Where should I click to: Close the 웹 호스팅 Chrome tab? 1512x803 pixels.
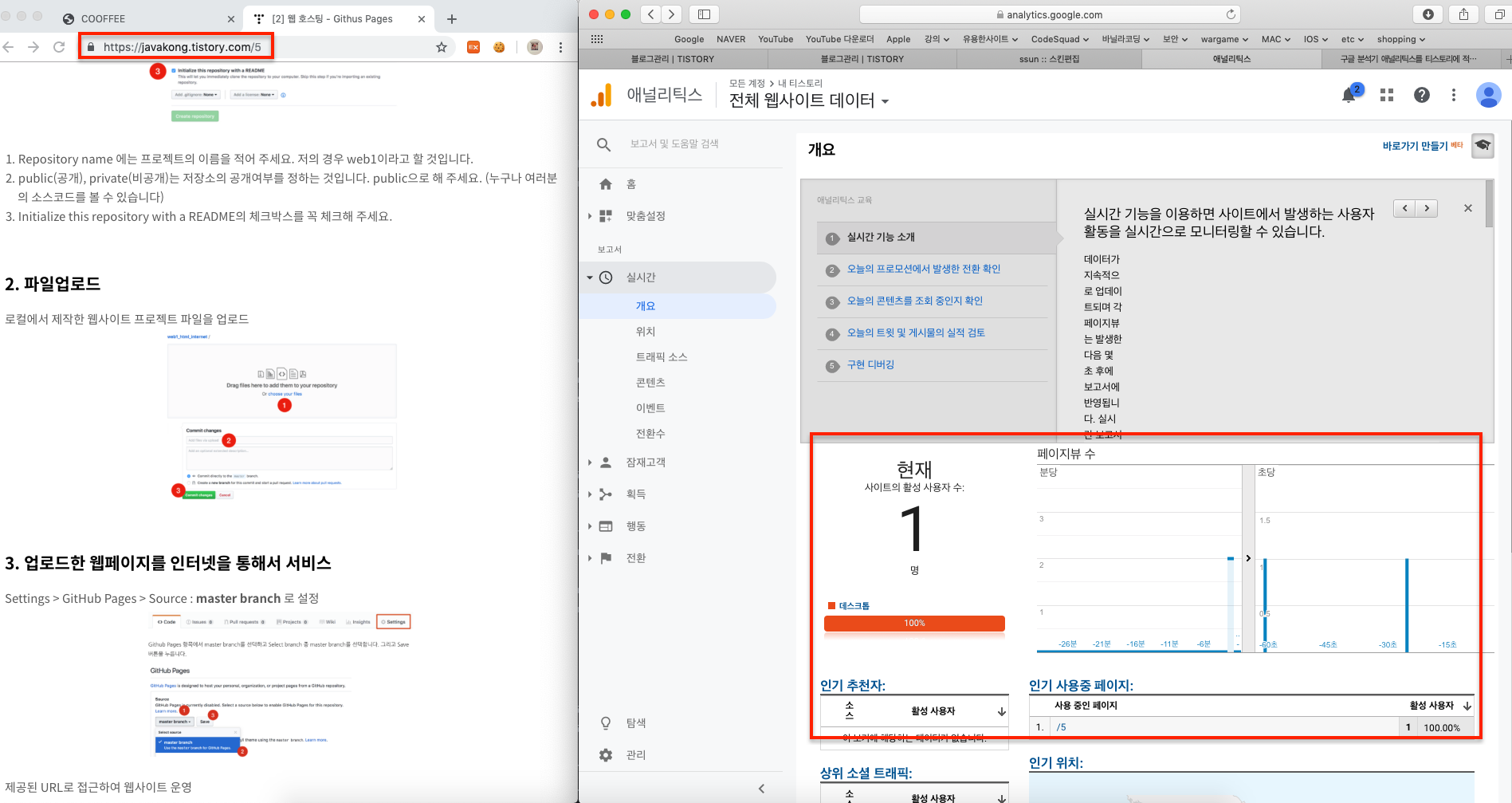click(x=422, y=18)
